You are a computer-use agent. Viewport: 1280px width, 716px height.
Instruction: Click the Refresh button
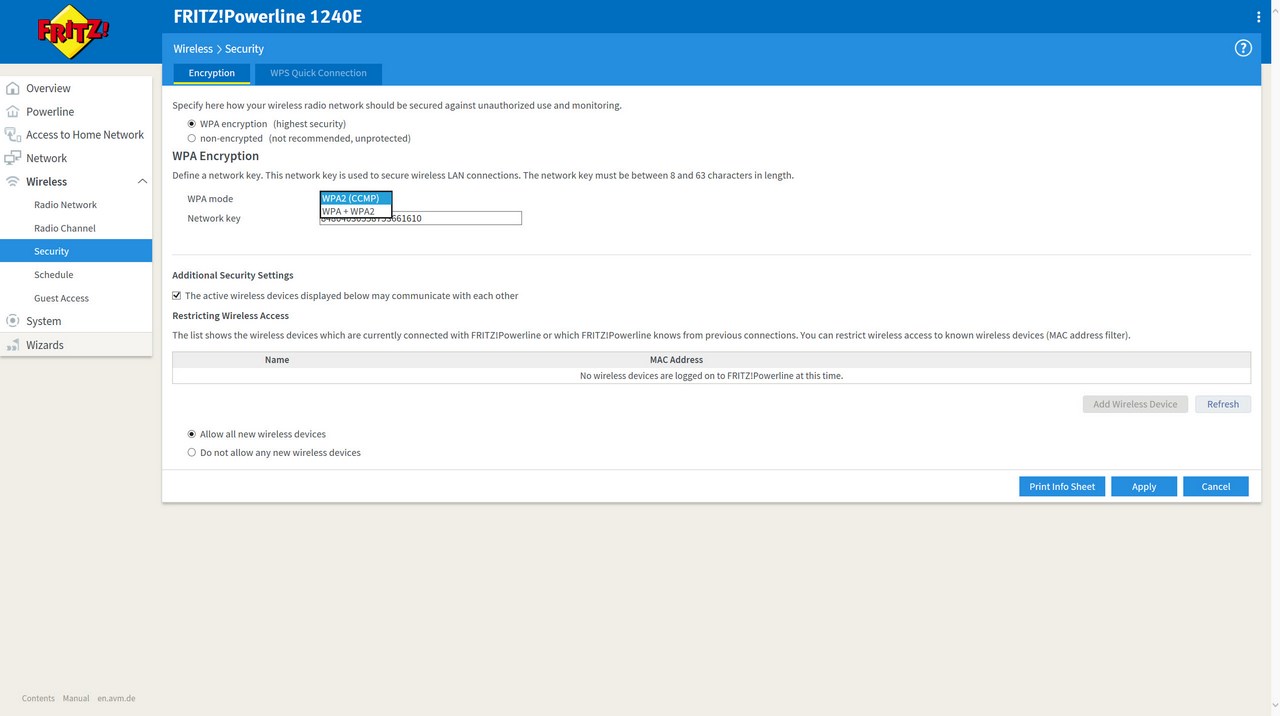[1223, 404]
